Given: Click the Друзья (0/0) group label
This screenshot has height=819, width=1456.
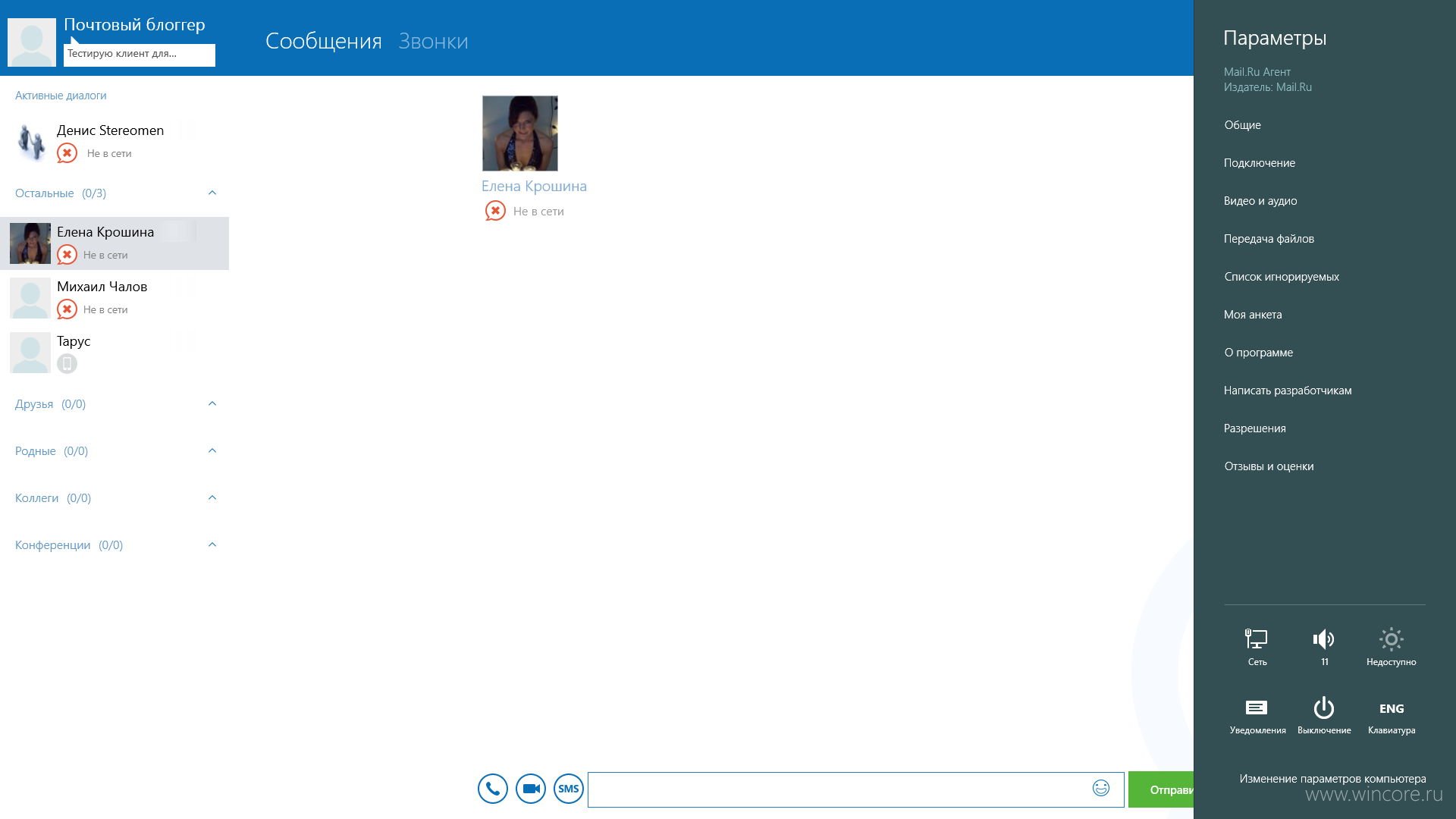Looking at the screenshot, I should pos(50,404).
